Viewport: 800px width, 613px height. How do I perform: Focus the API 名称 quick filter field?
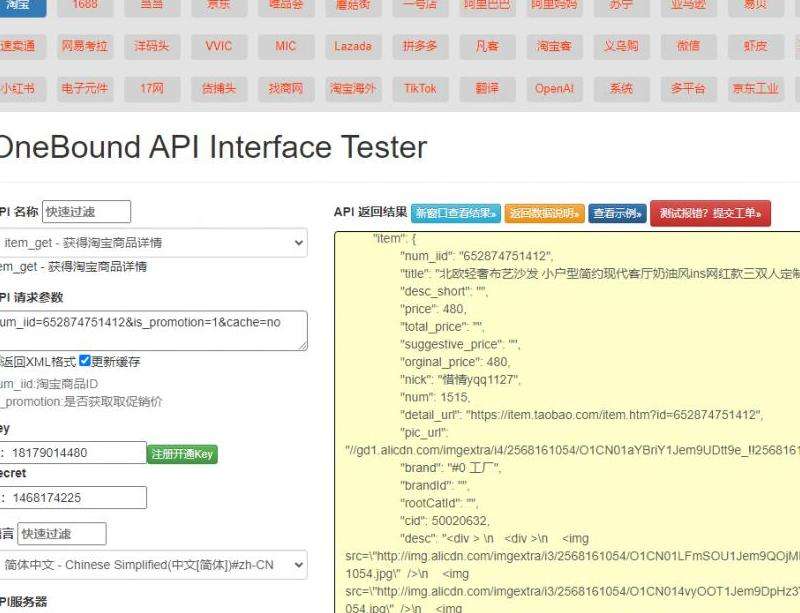coord(86,212)
